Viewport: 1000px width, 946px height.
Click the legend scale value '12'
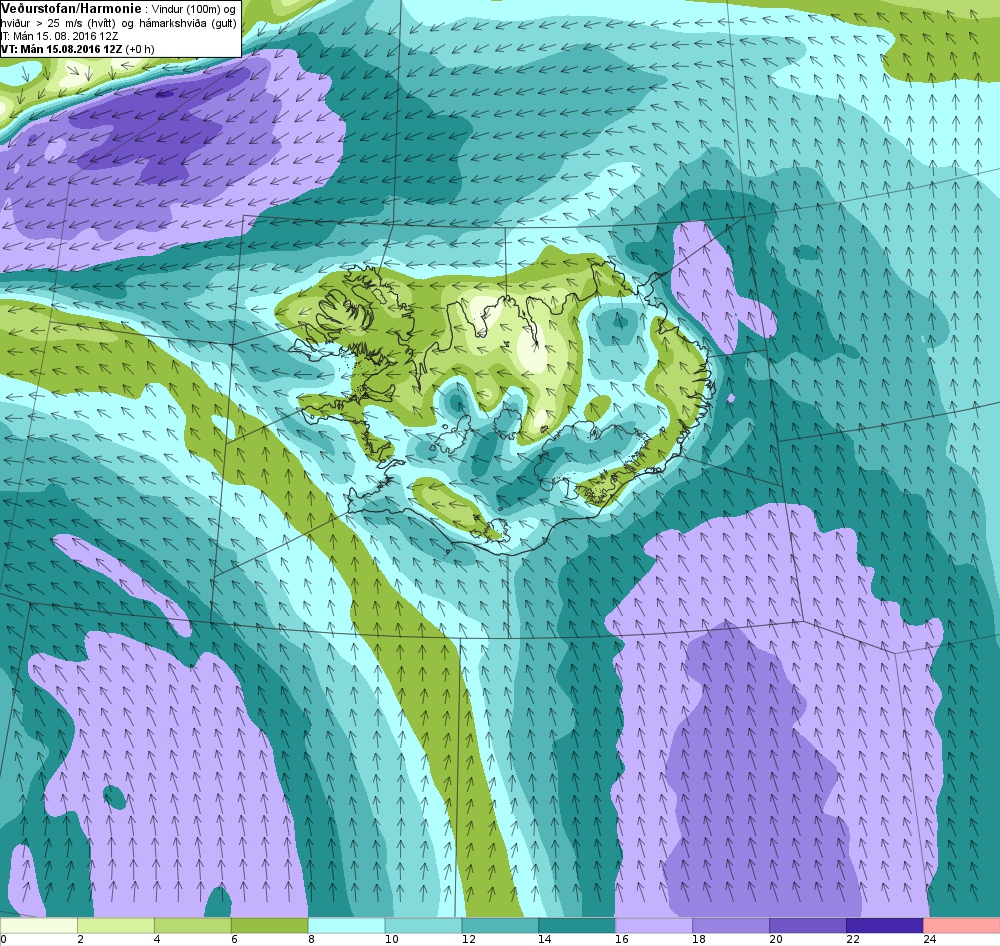tap(468, 939)
